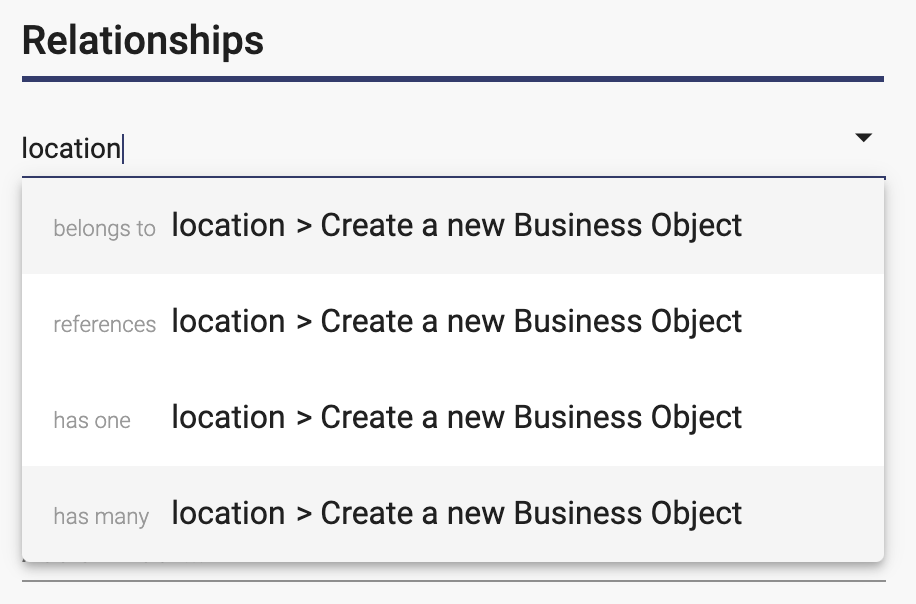This screenshot has width=916, height=604.
Task: Click the '>' separator in the has many row
Action: pyautogui.click(x=304, y=515)
